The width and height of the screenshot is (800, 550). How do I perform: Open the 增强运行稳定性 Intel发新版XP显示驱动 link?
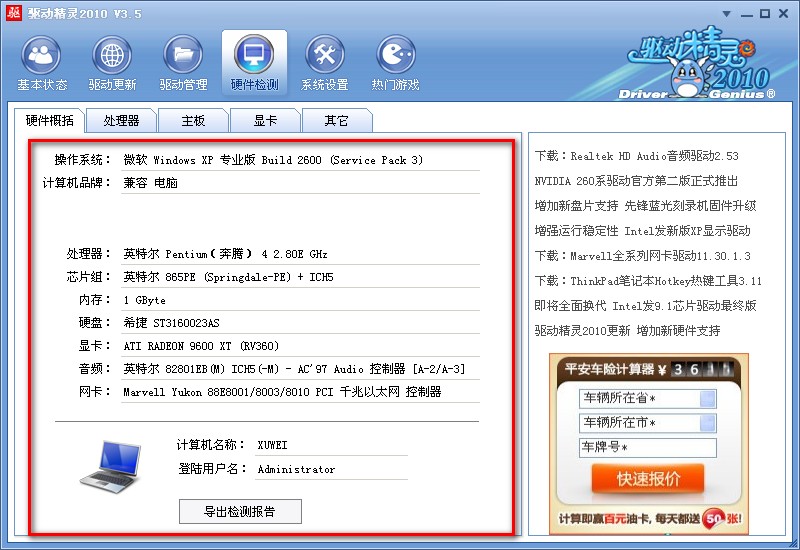(642, 231)
